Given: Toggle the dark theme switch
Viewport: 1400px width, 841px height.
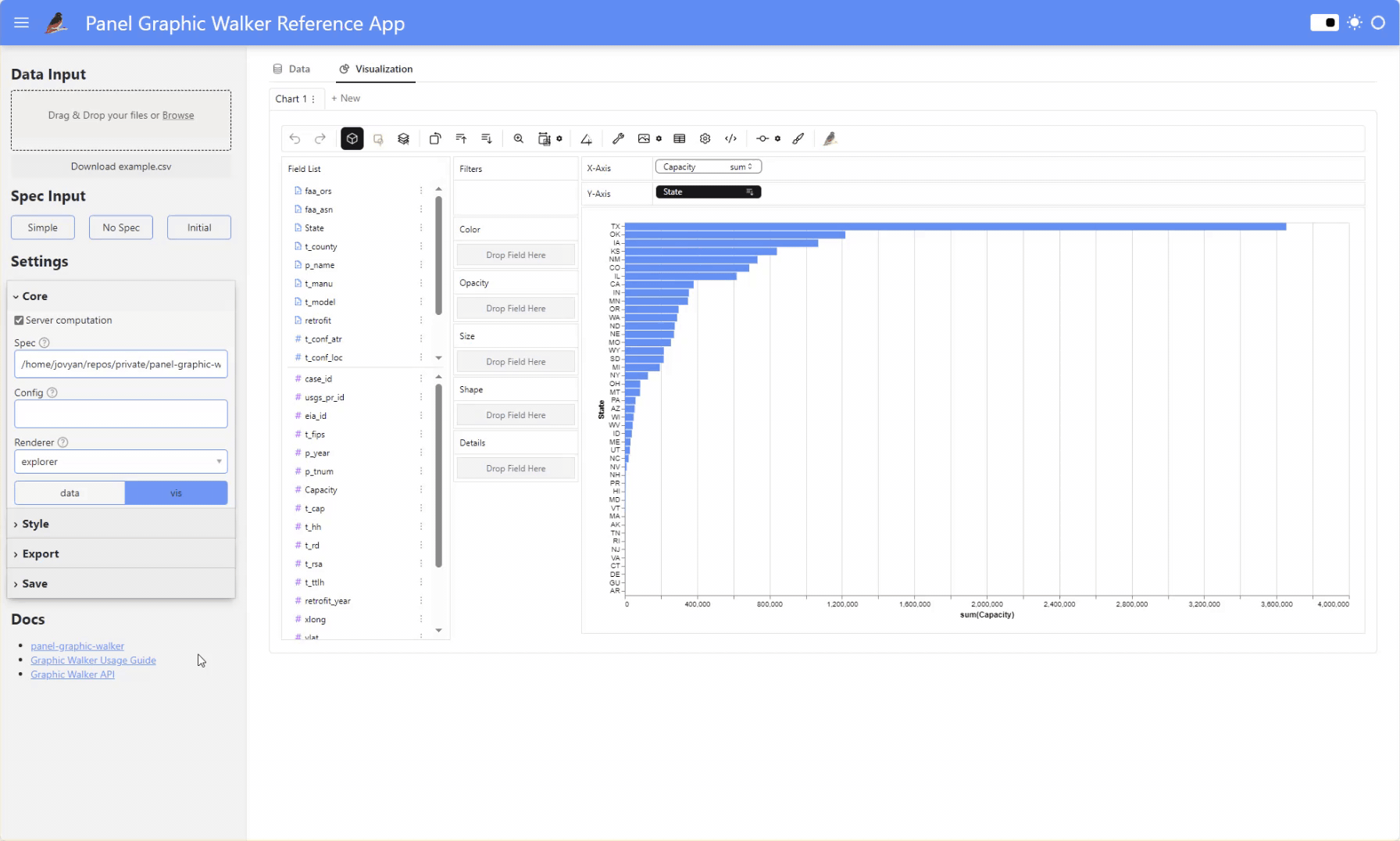Looking at the screenshot, I should [x=1324, y=23].
